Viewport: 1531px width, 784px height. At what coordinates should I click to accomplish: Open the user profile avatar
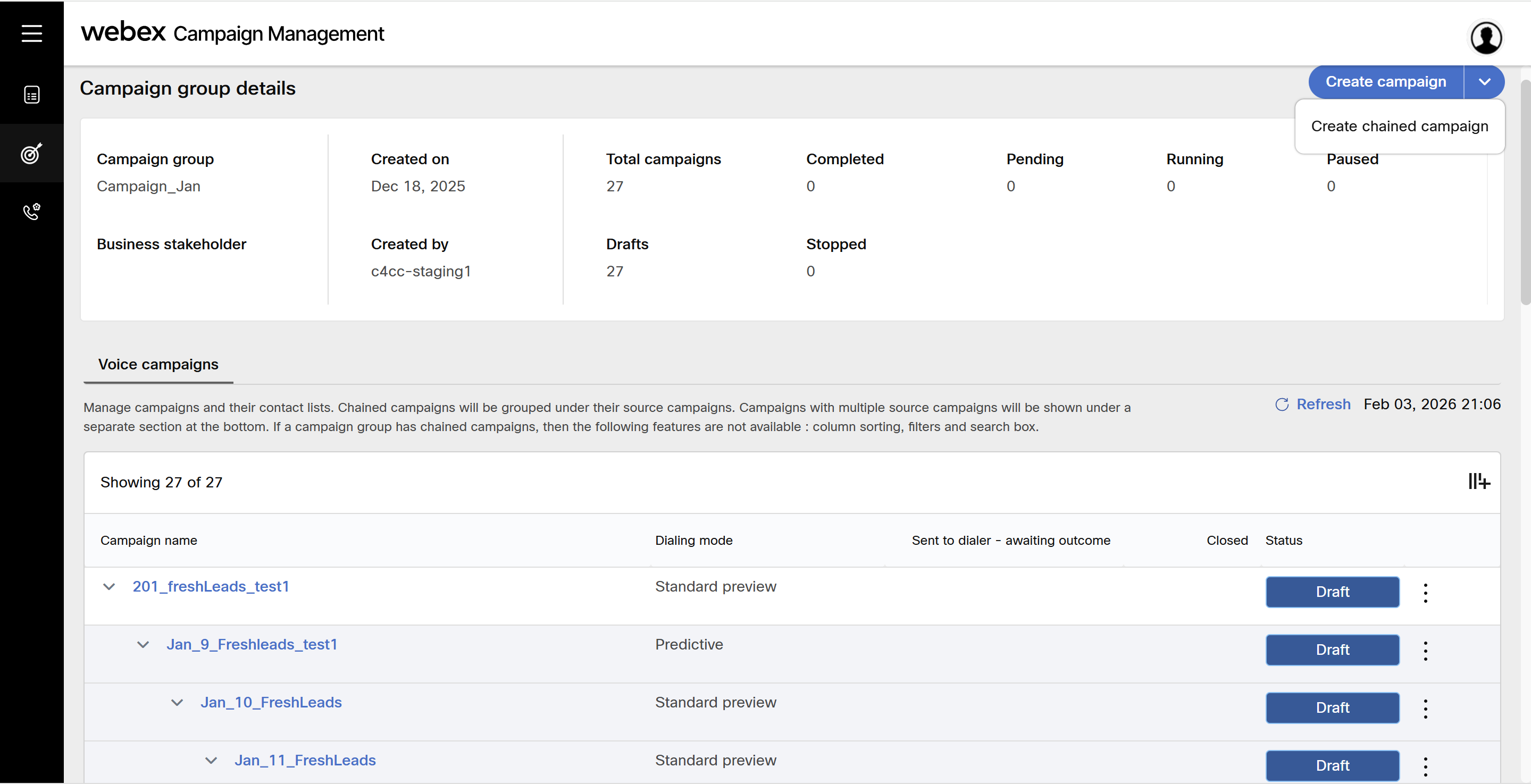(1486, 38)
